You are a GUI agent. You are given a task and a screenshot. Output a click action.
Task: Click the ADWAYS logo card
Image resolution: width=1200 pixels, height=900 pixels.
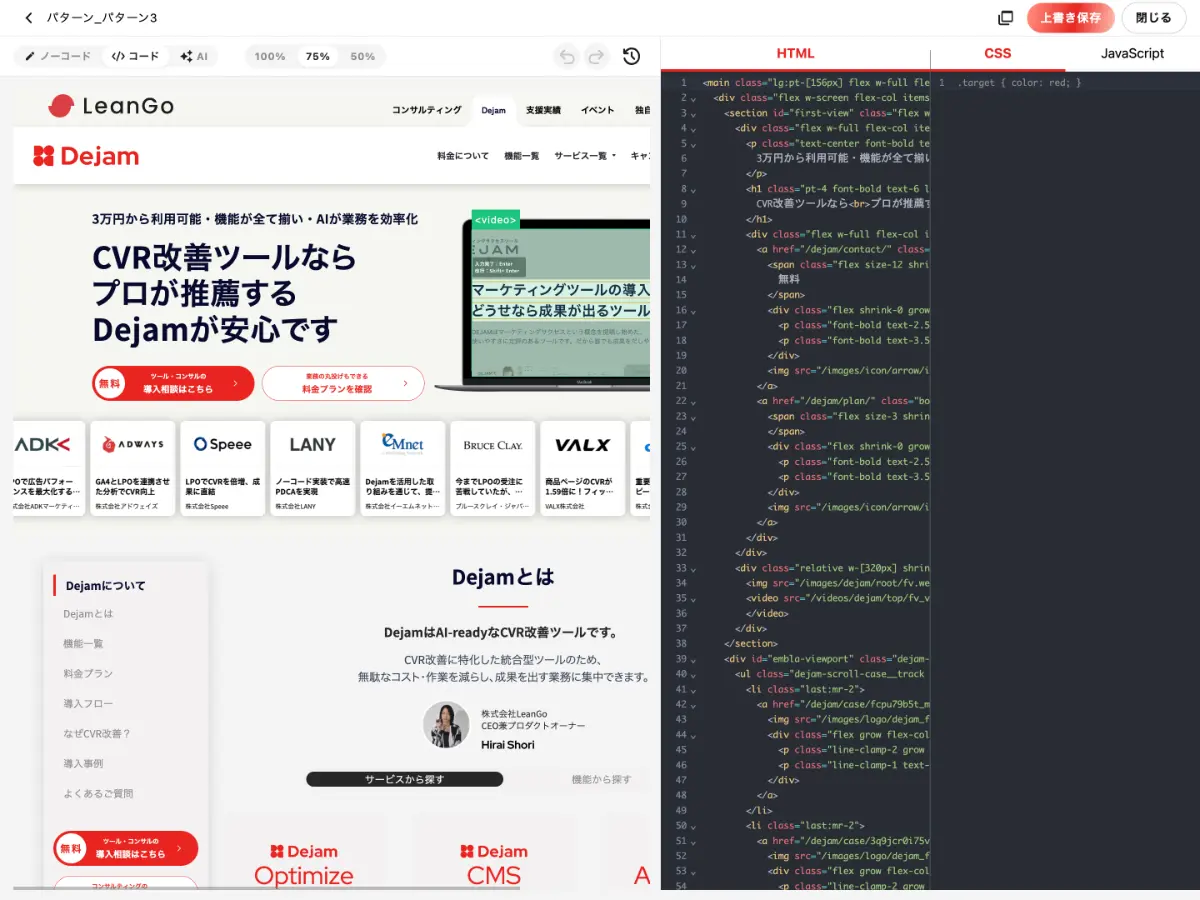click(133, 468)
